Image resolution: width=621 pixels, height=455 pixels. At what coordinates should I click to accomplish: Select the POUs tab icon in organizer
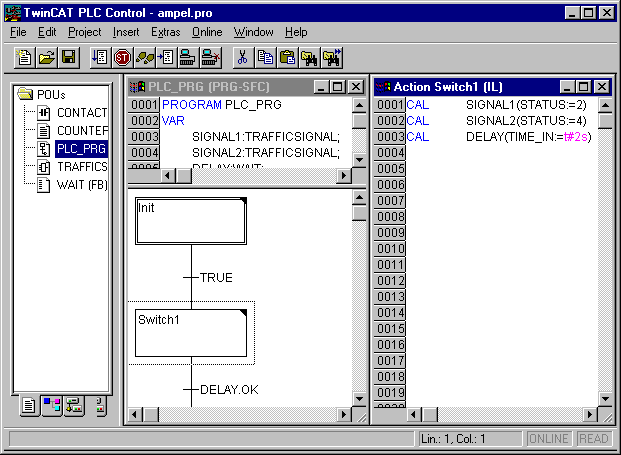point(29,406)
